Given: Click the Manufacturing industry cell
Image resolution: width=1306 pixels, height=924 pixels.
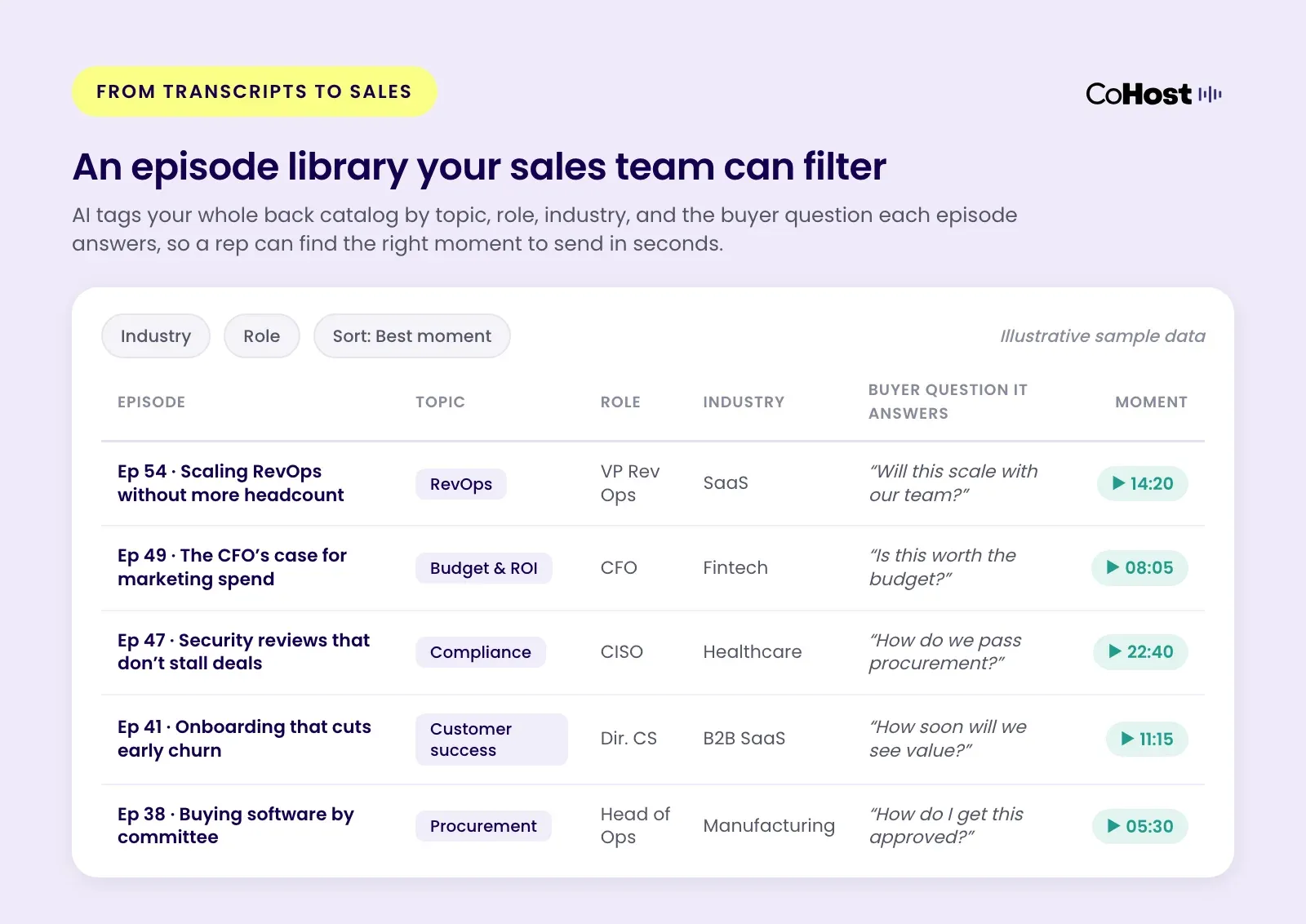Looking at the screenshot, I should point(769,825).
